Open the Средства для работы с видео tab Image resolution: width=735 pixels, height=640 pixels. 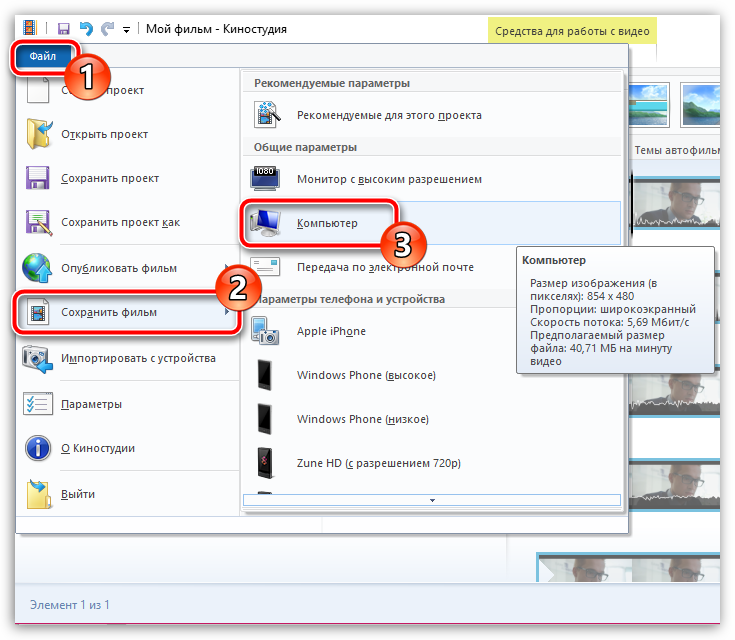[x=572, y=31]
